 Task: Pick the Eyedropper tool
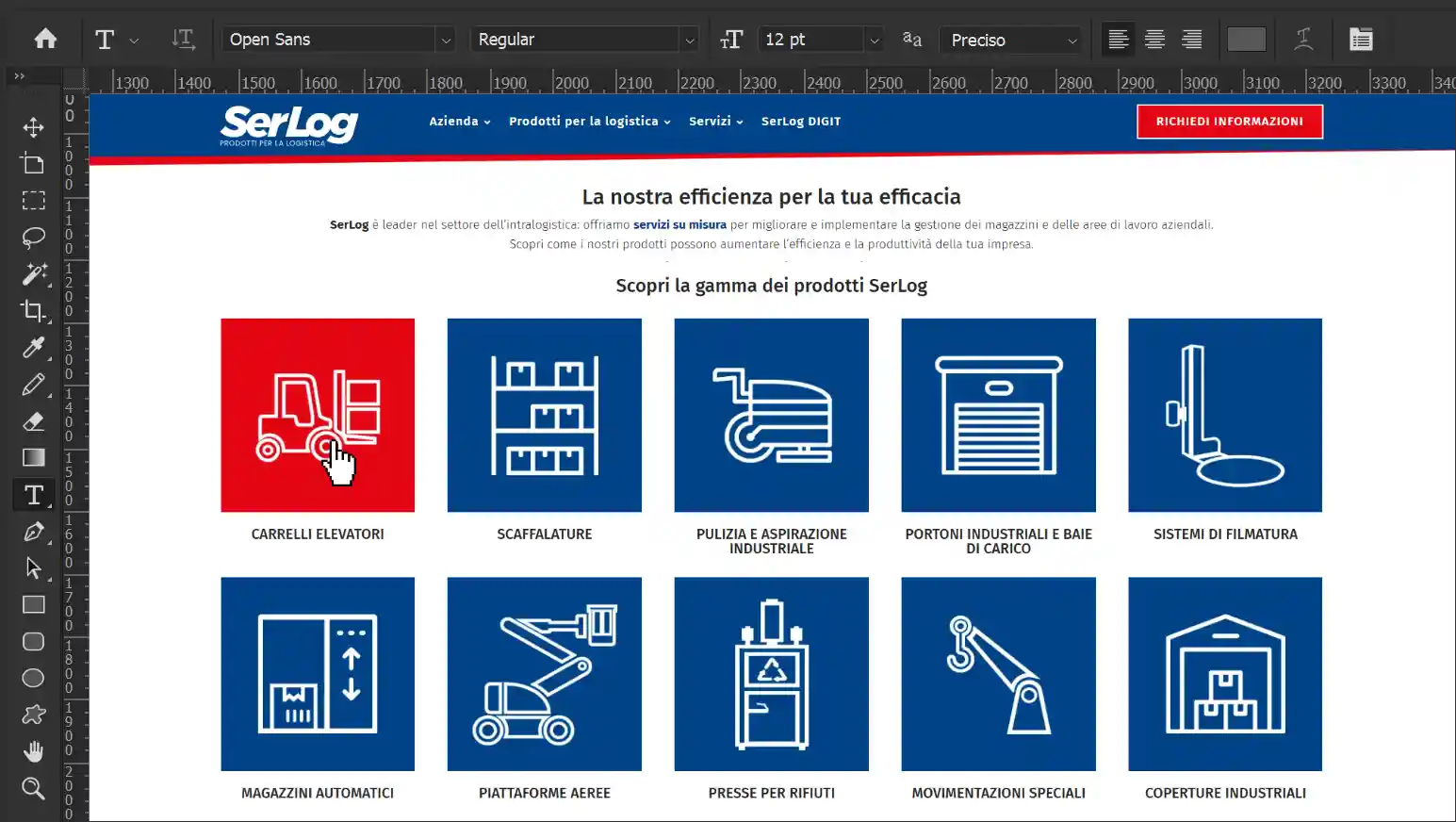click(x=33, y=348)
